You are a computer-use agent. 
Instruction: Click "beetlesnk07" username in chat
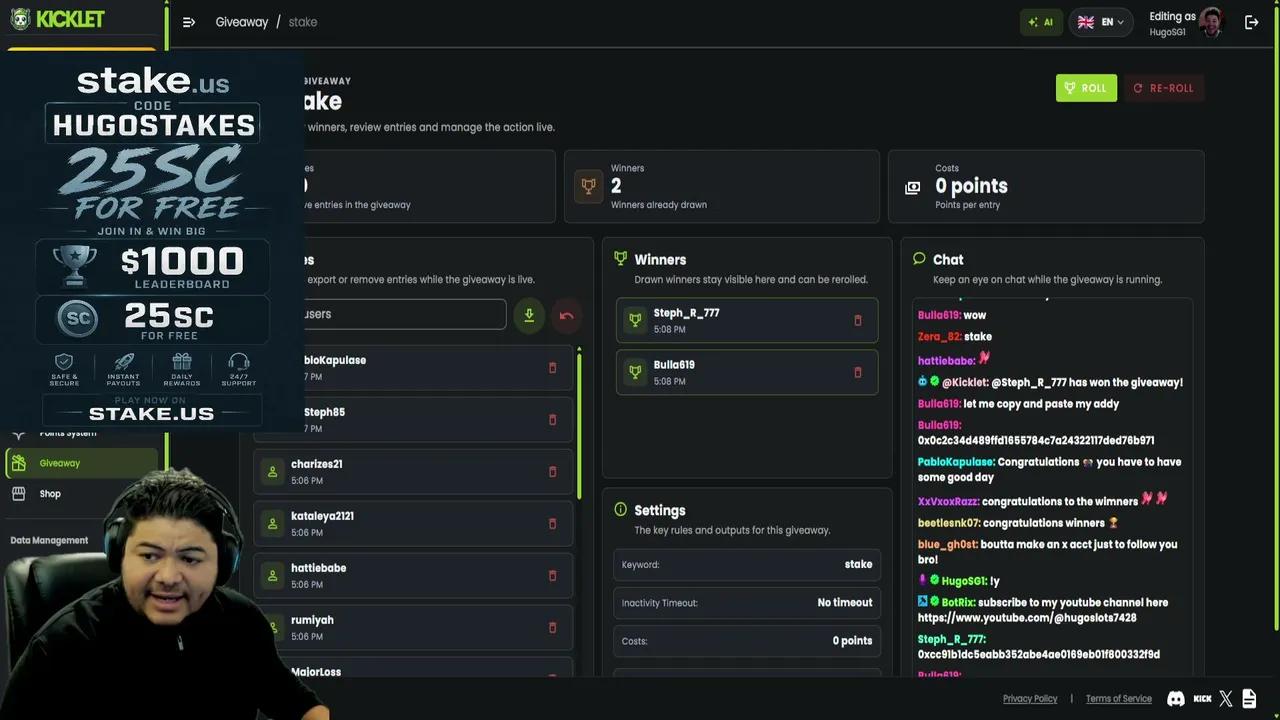coord(949,523)
